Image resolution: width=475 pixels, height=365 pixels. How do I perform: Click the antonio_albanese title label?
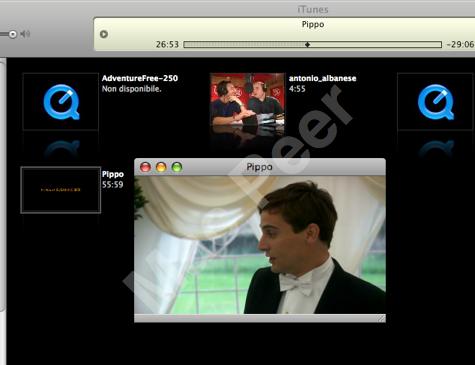[323, 78]
